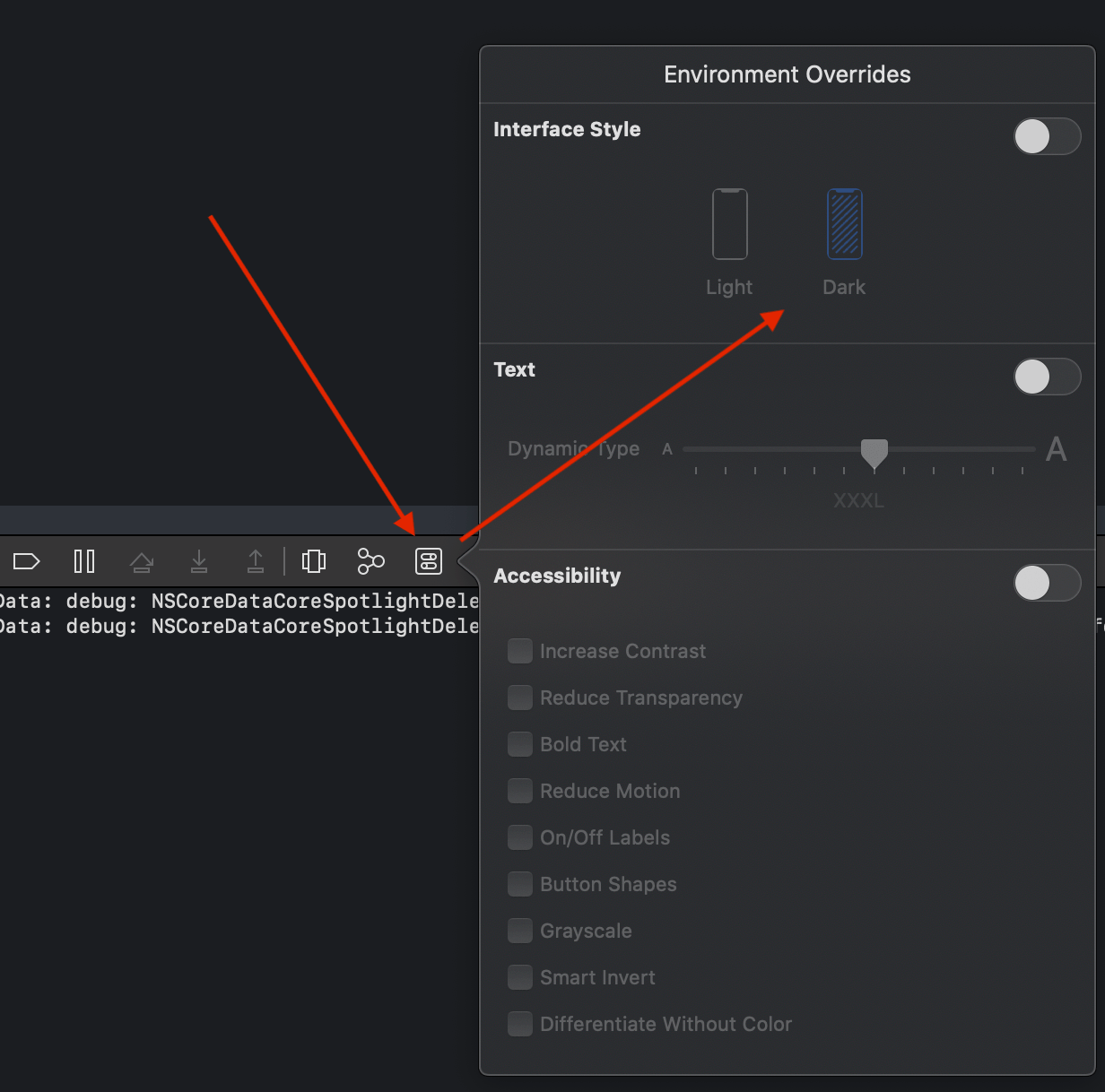Enable the Grayscale checkbox
1105x1092 pixels.
pos(520,931)
